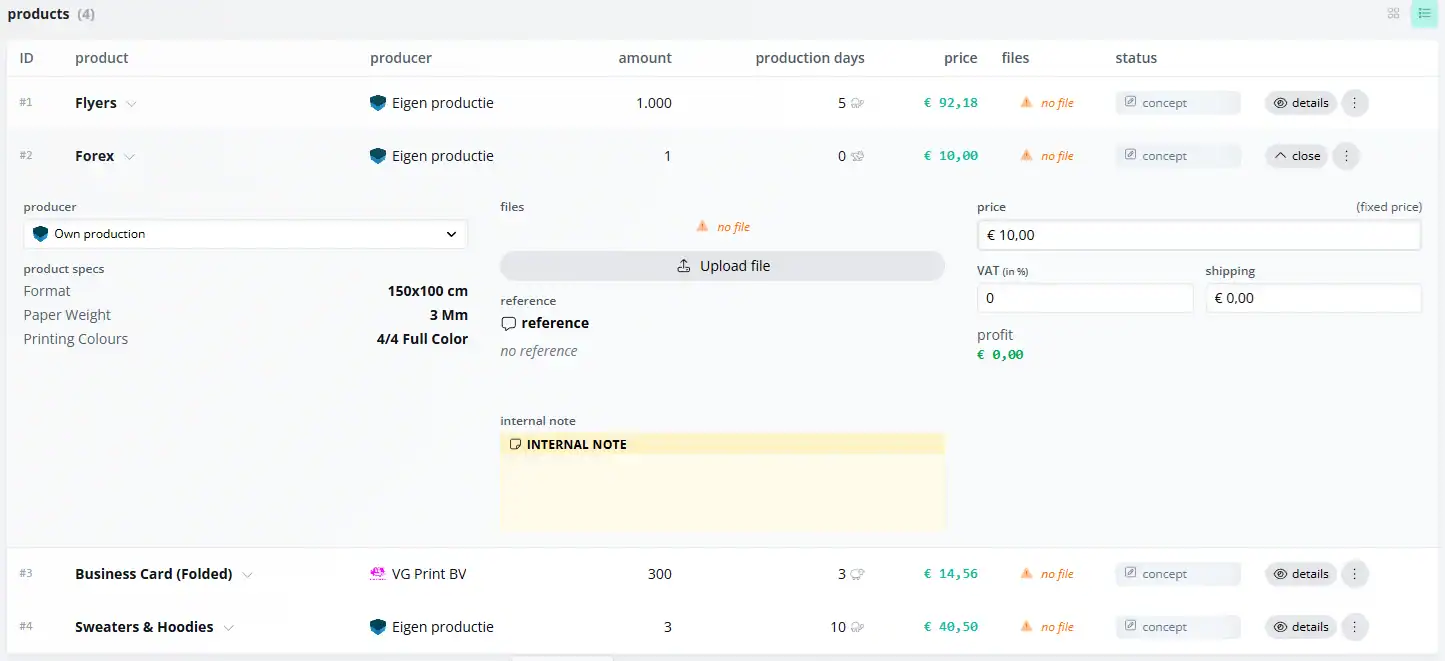
Task: Click the cube icon inside producer dropdown
Action: pos(41,234)
